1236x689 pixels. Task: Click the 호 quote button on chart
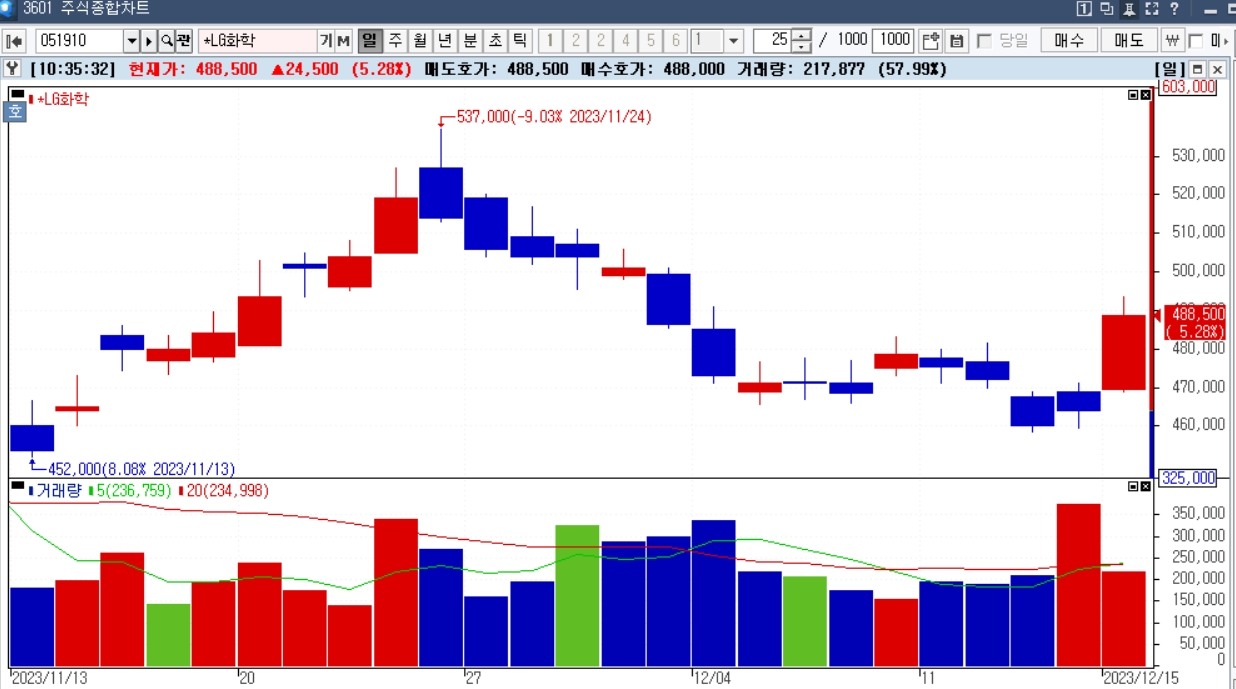coord(16,113)
